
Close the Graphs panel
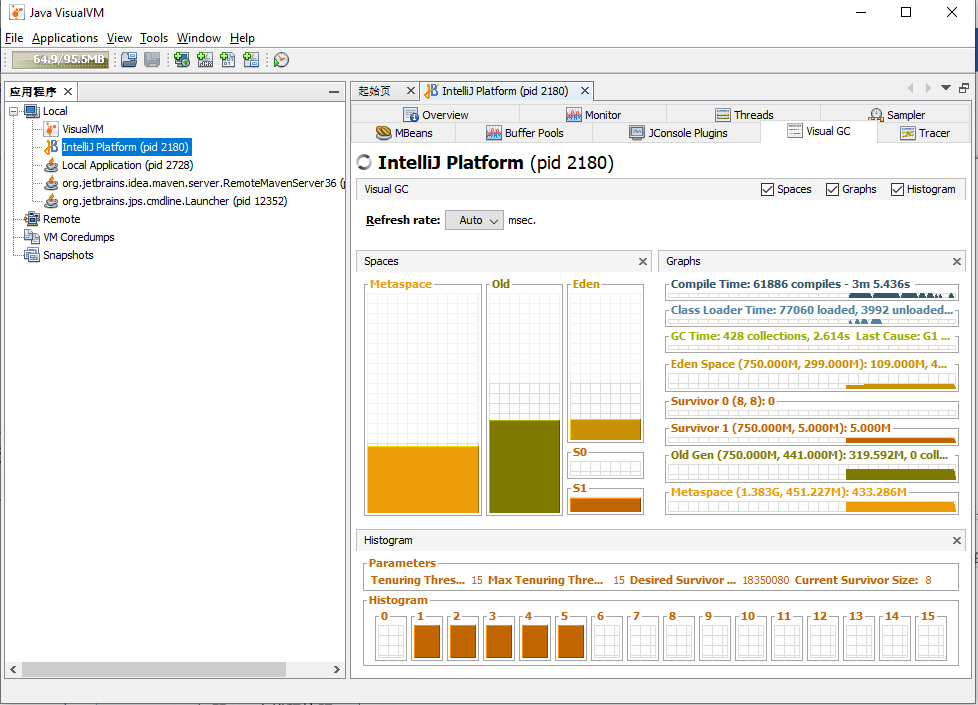(957, 261)
